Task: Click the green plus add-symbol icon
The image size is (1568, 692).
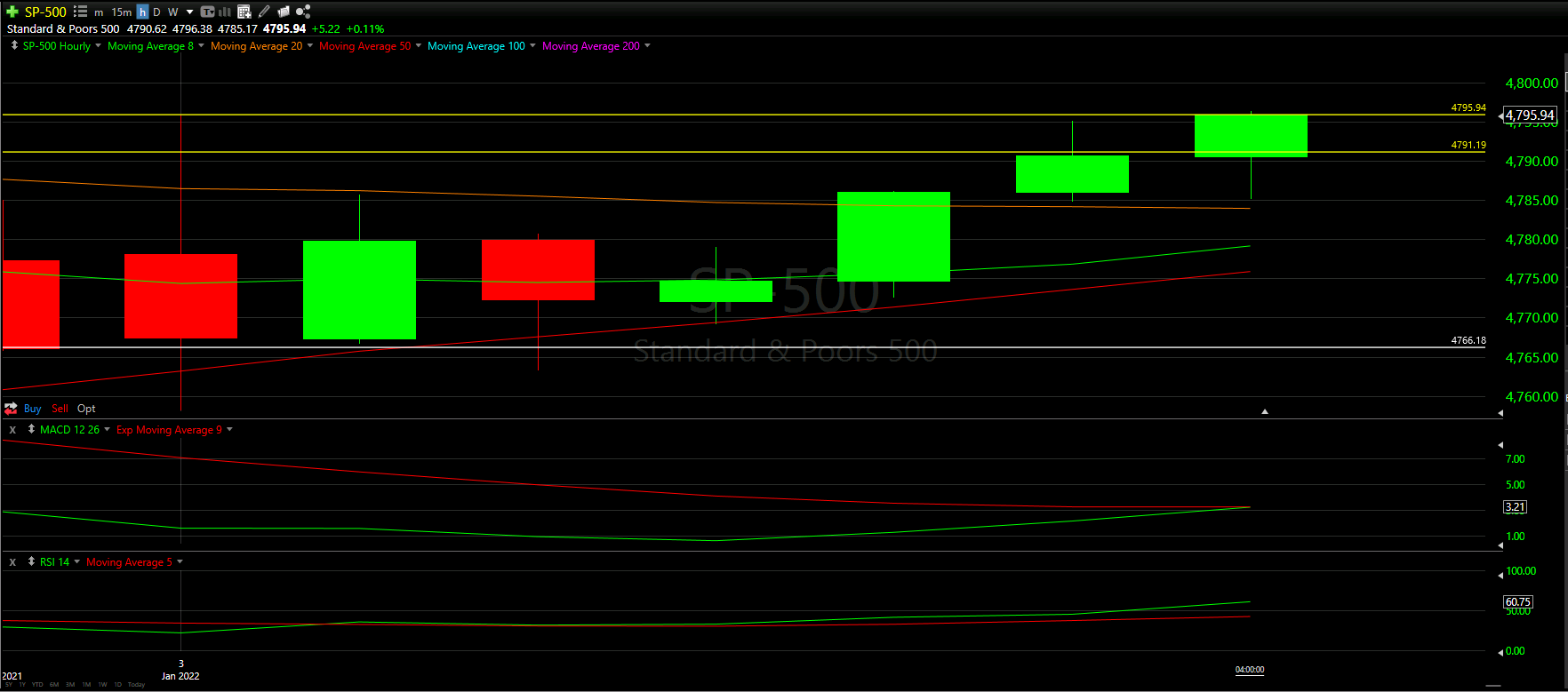Action: [x=12, y=12]
